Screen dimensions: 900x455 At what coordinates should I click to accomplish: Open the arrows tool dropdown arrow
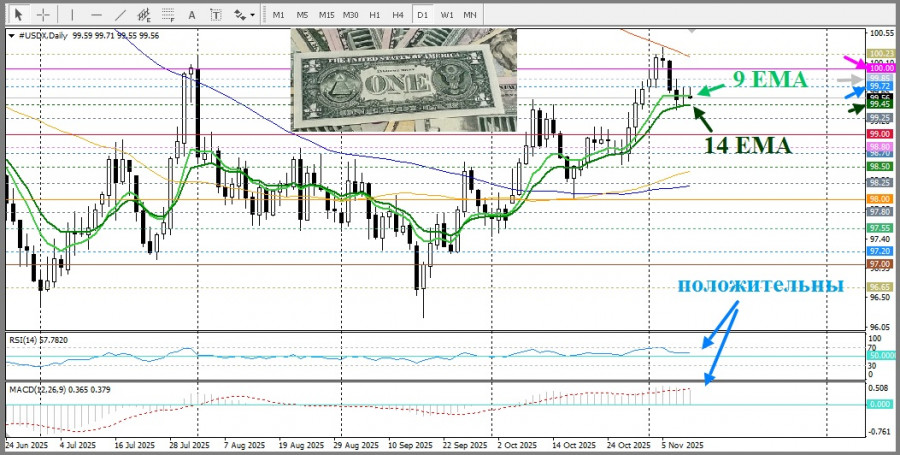[x=253, y=15]
